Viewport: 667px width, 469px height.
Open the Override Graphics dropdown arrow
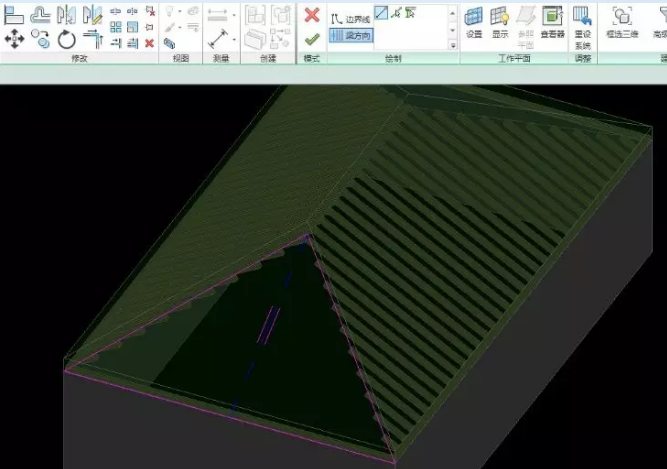click(x=180, y=28)
